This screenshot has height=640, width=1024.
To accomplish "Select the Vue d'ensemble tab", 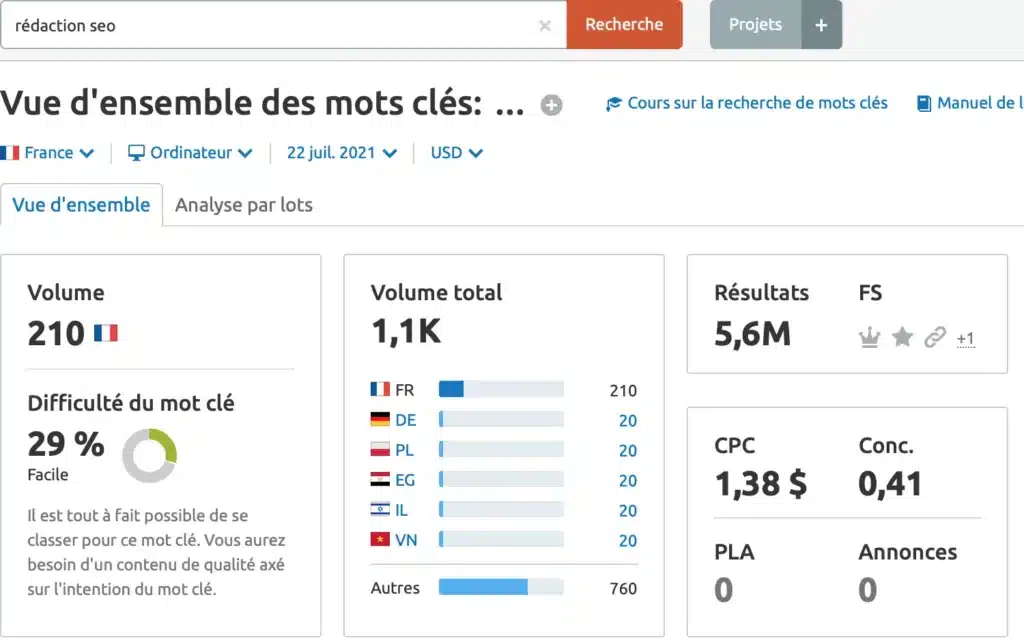I will click(81, 205).
